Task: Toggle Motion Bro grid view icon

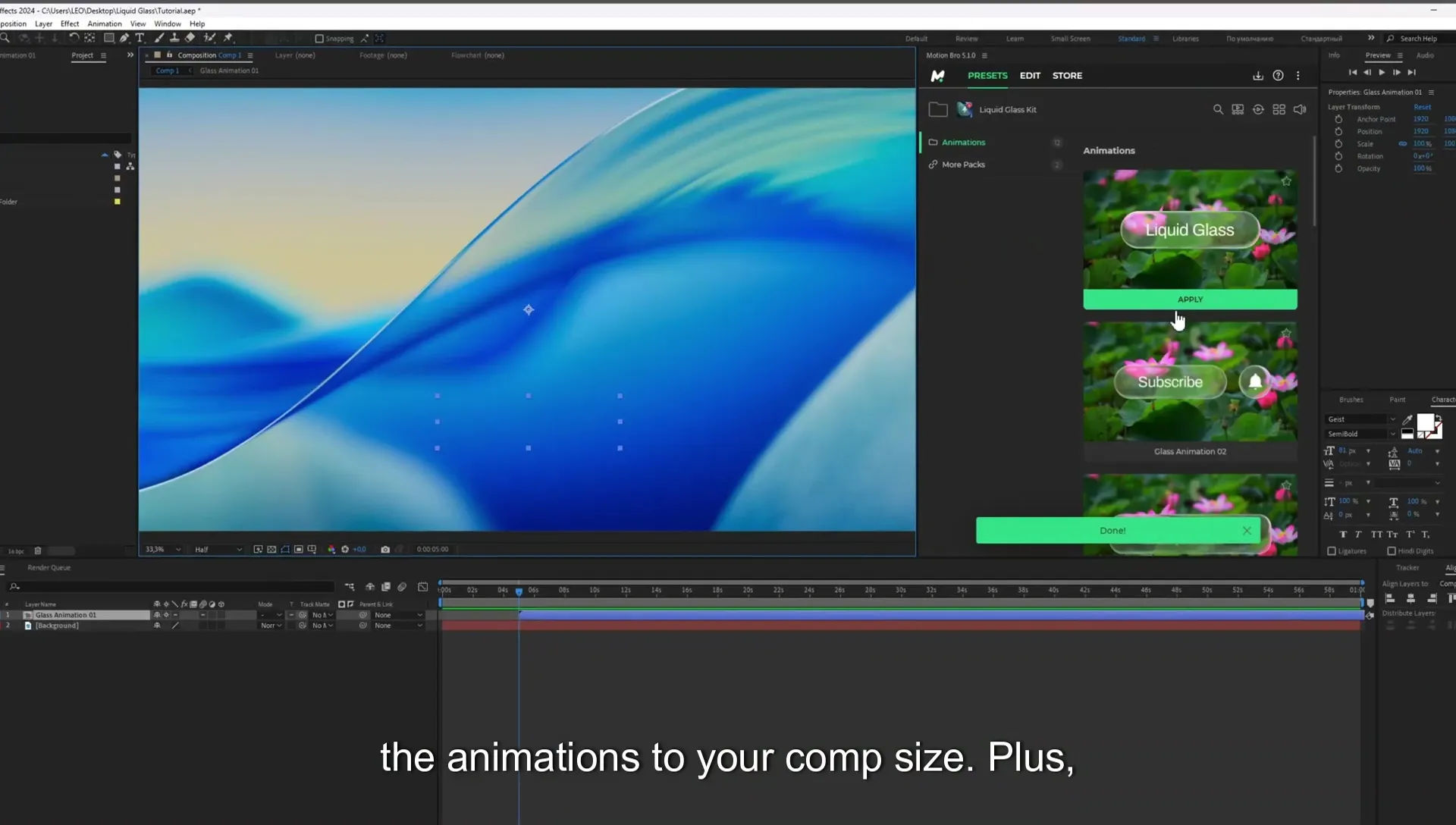Action: point(1279,110)
